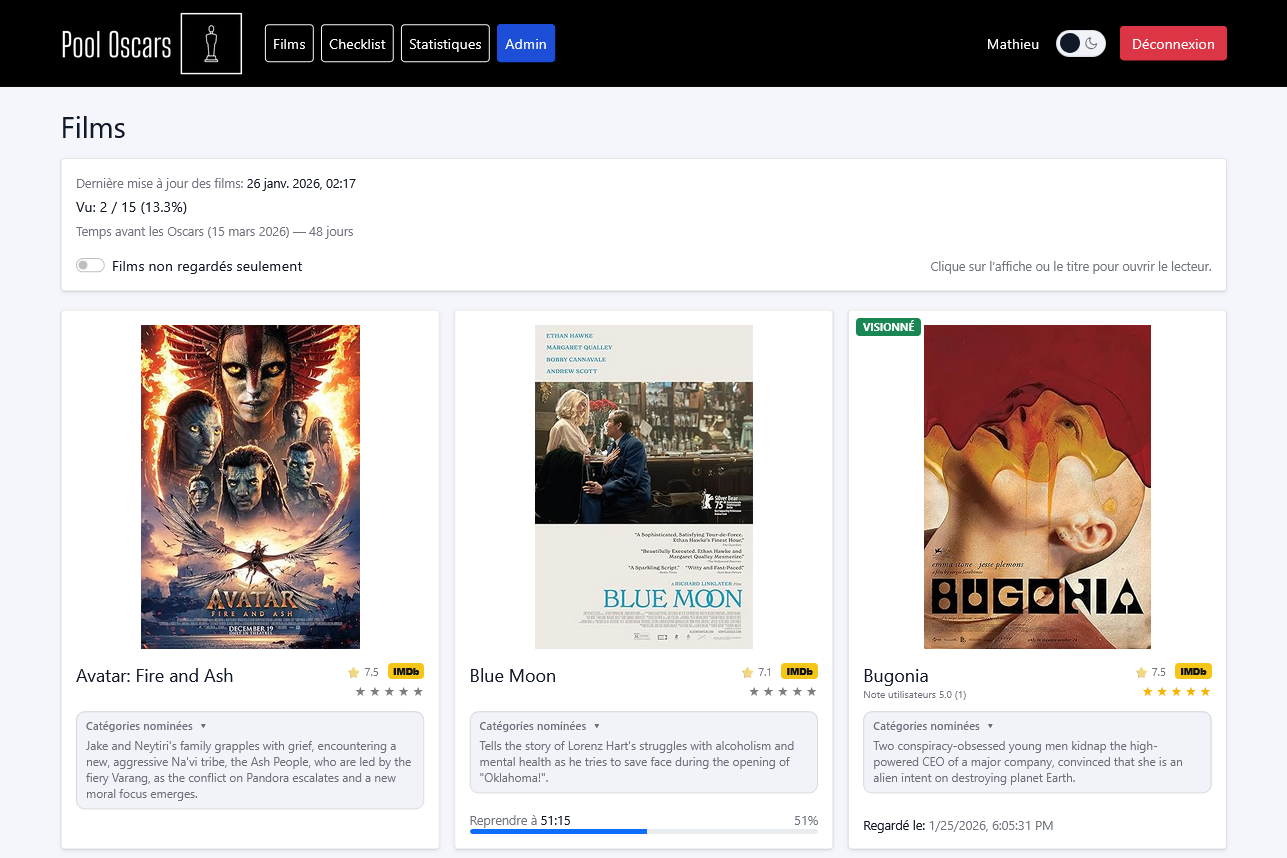Image resolution: width=1287 pixels, height=858 pixels.
Task: Click the Déconnexion button
Action: (1173, 44)
